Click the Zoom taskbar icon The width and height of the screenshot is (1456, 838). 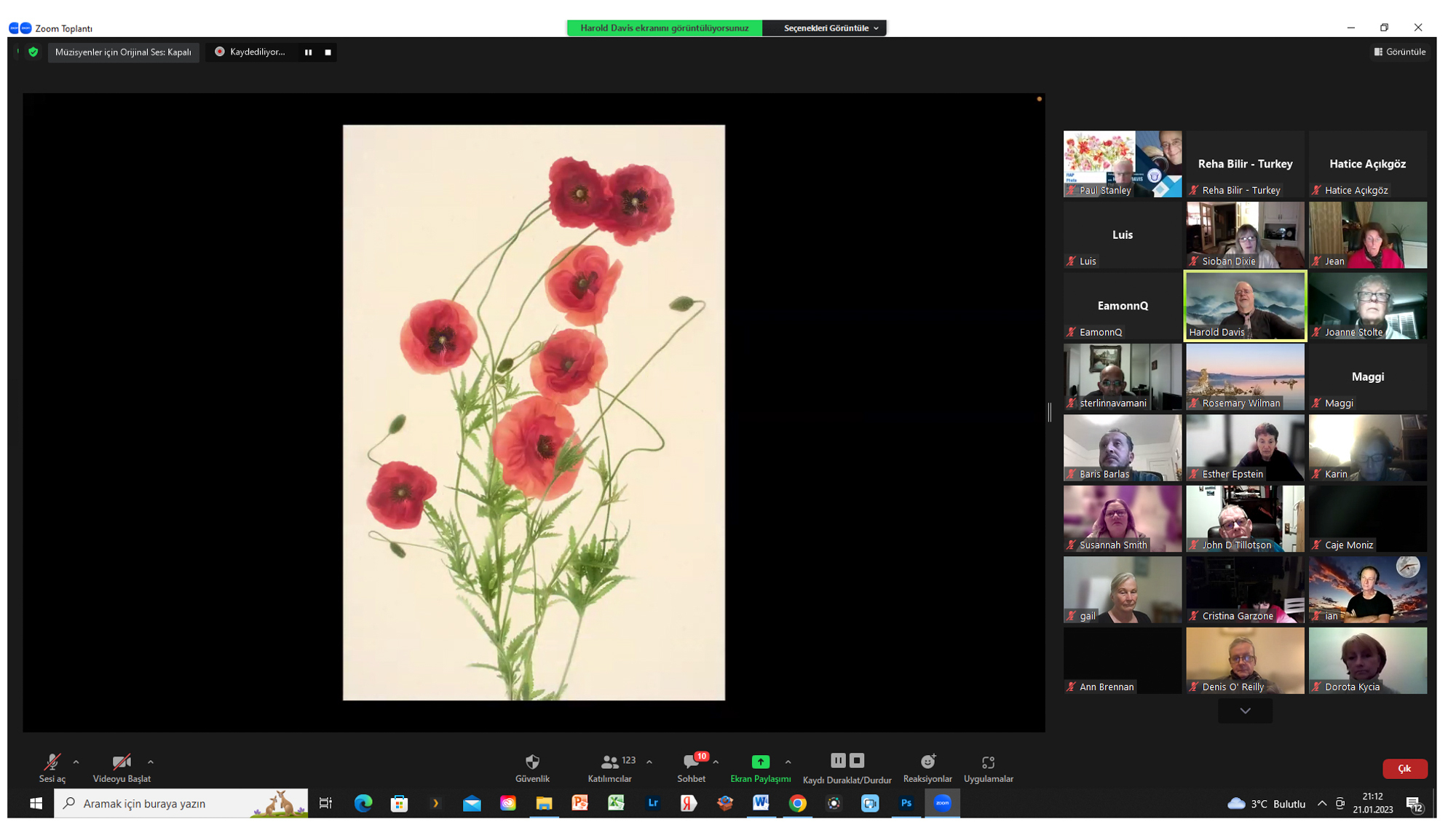(942, 803)
